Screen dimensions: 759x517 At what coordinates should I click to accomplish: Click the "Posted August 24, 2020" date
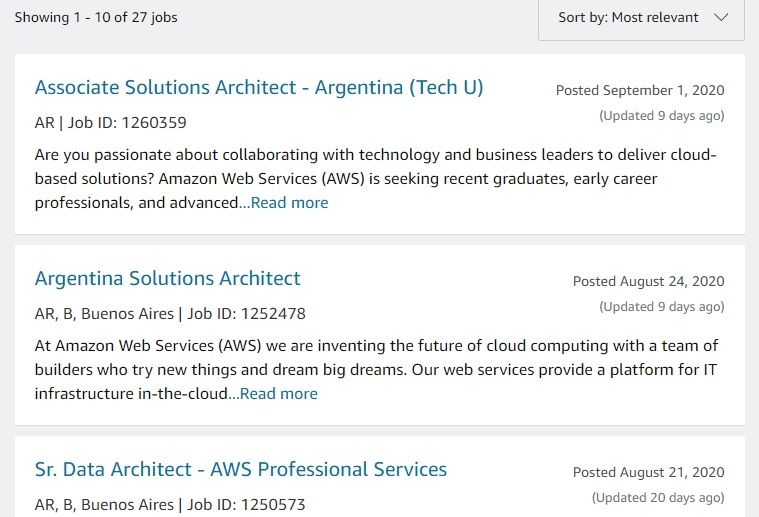tap(648, 281)
